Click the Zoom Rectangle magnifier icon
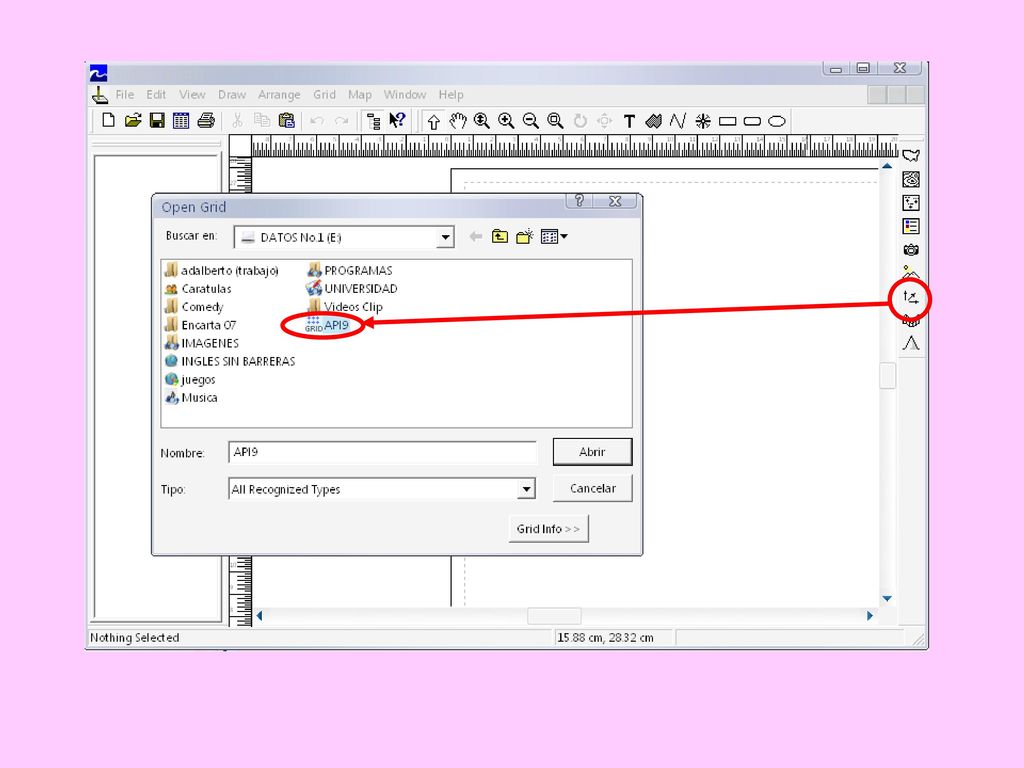The width and height of the screenshot is (1024, 768). coord(555,121)
